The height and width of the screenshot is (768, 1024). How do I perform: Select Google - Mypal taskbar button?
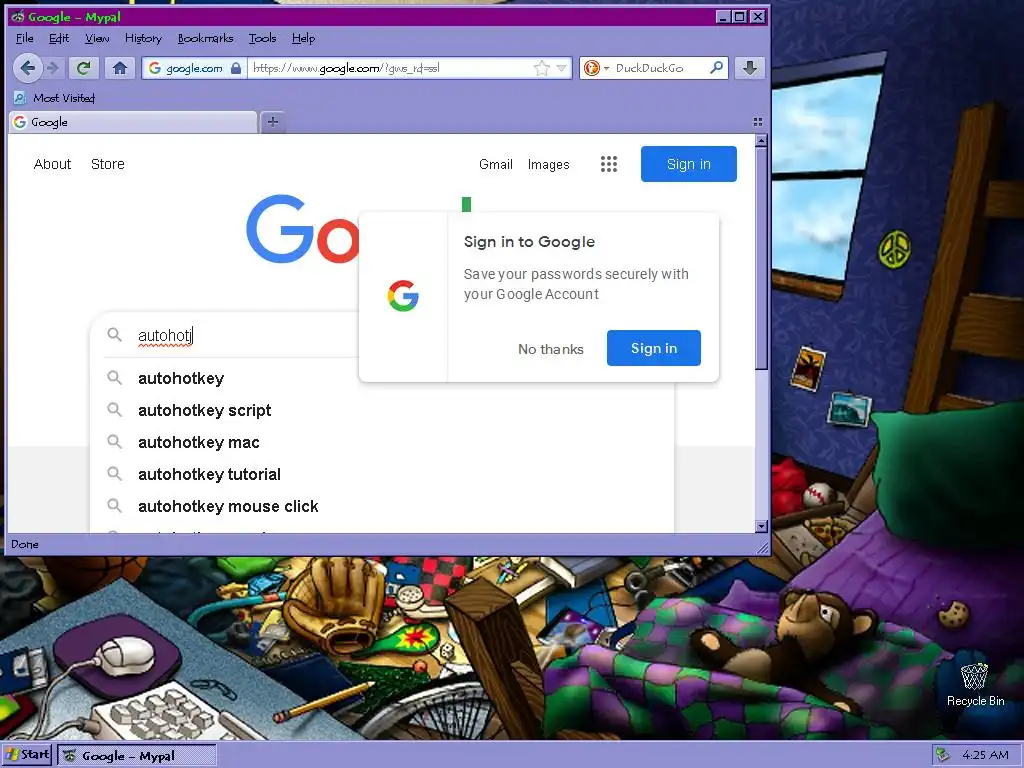tap(136, 756)
